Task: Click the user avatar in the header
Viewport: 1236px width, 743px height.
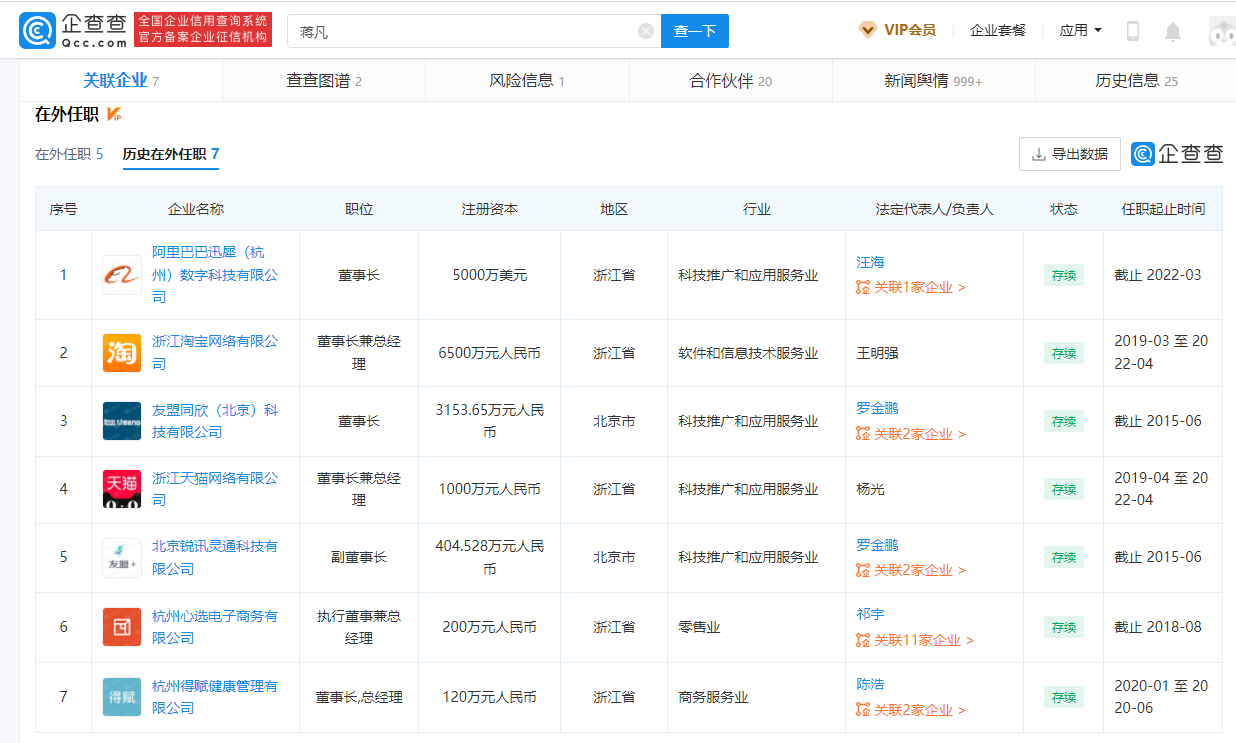Action: click(x=1222, y=31)
